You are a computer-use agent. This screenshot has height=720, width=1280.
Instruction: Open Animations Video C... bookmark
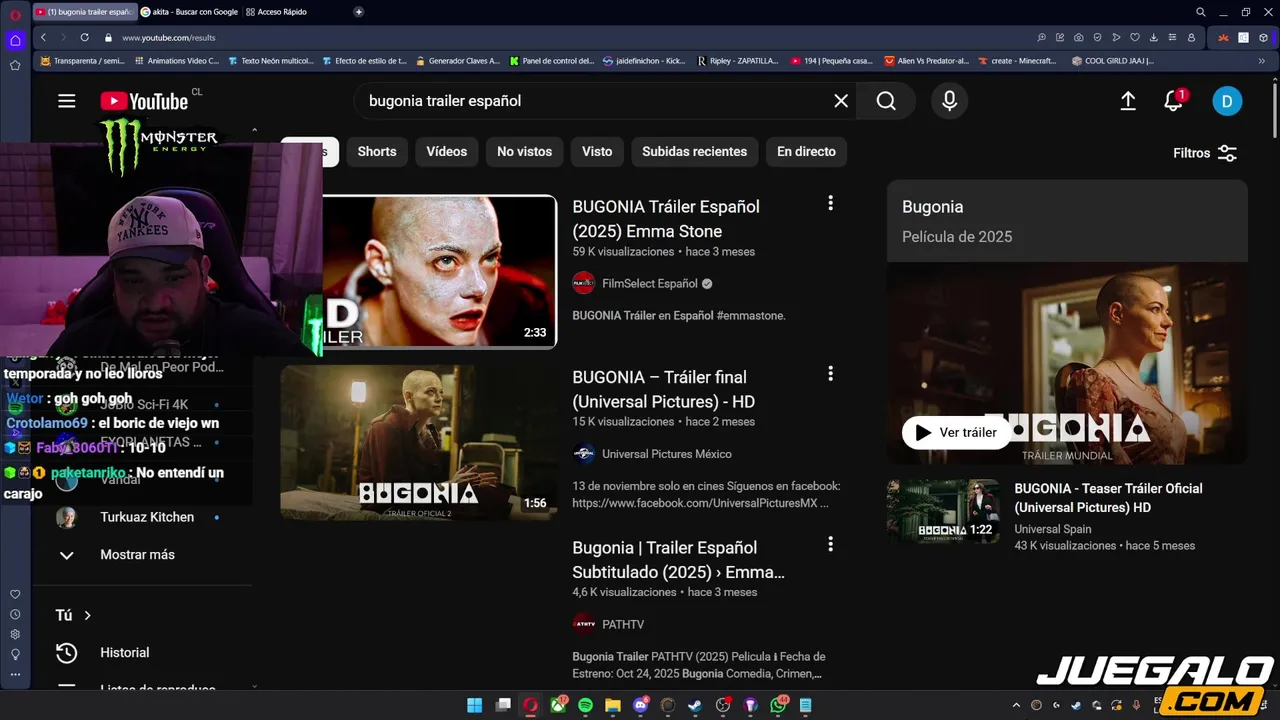click(176, 61)
